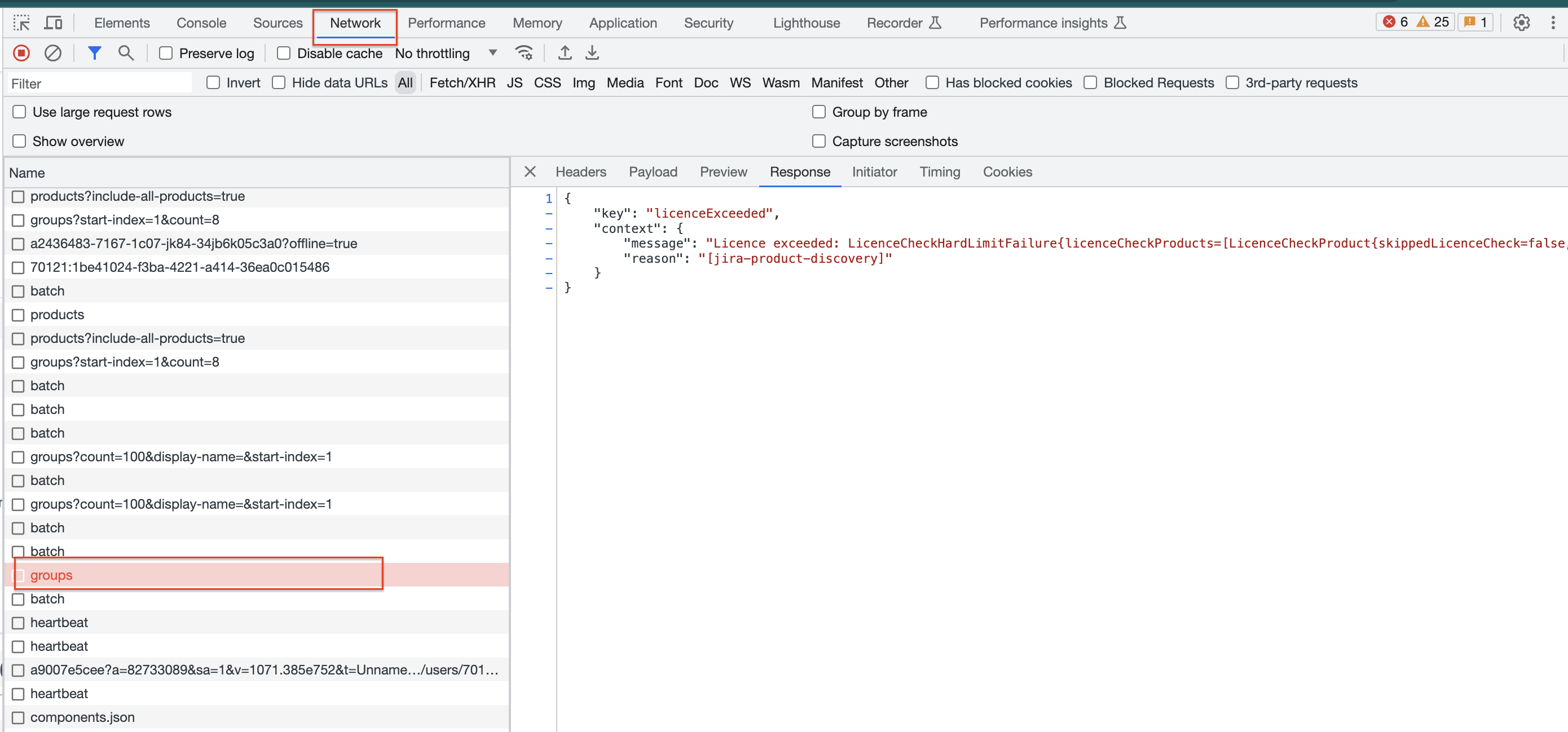Screen dimensions: 1568x732
Task: Open the network conditions wifi icon
Action: click(524, 54)
